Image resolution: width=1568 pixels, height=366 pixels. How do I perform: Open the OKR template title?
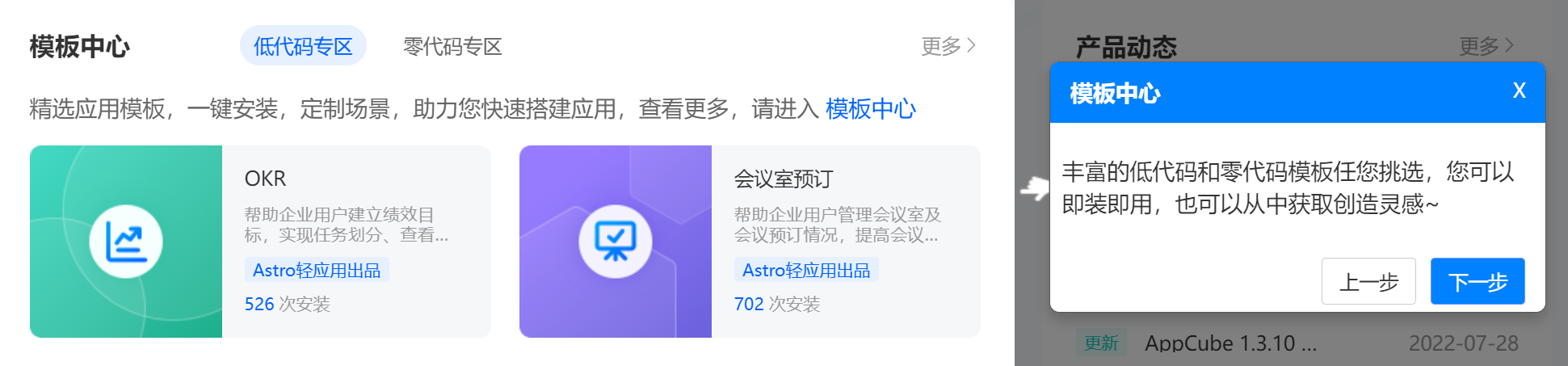click(266, 179)
